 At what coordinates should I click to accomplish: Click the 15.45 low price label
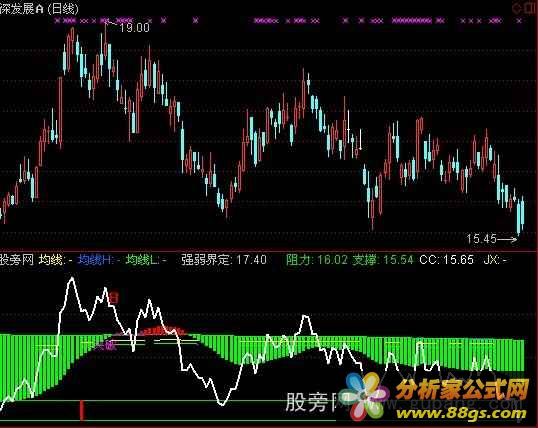pos(481,239)
